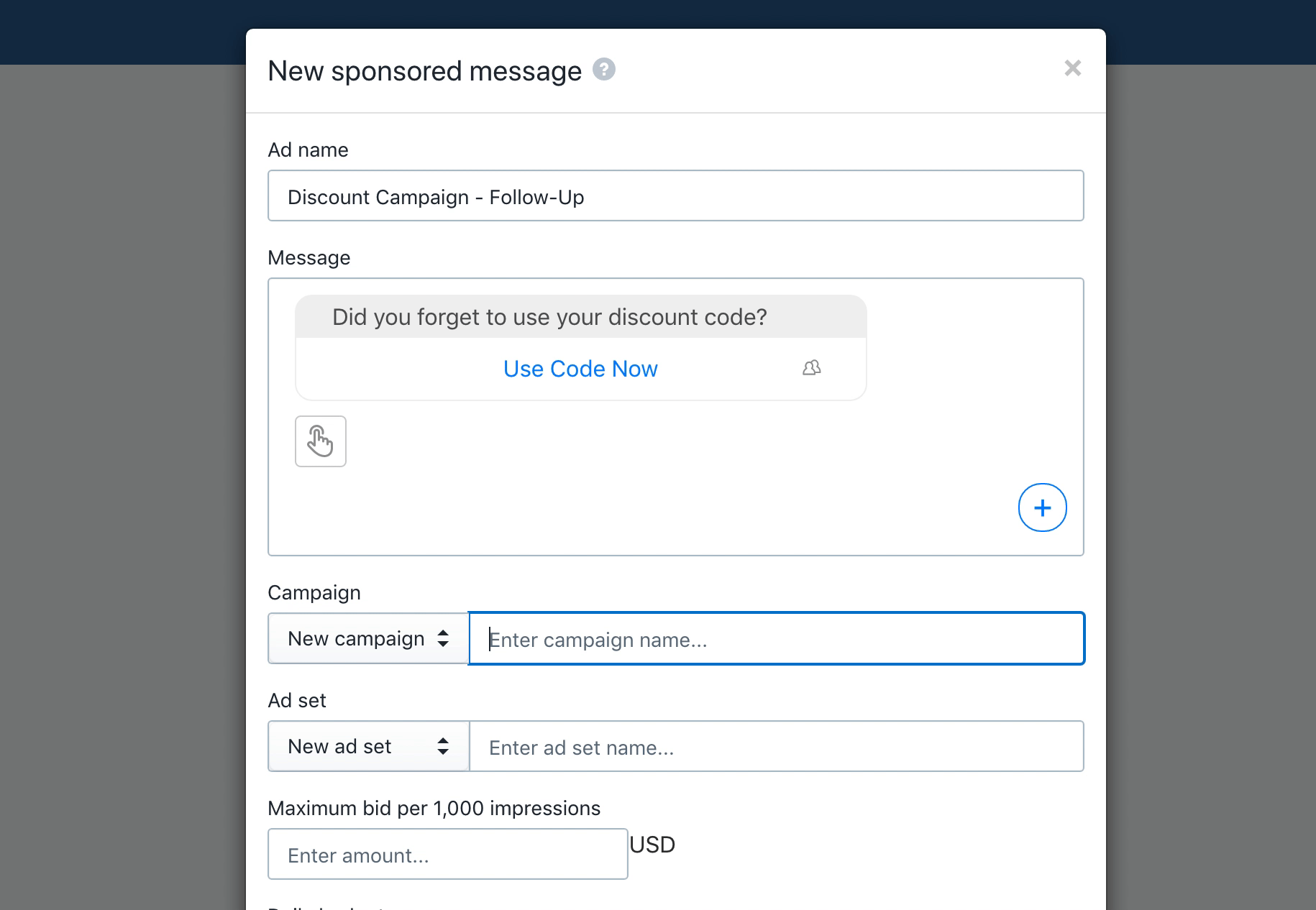Add new message block with plus circle

pyautogui.click(x=1043, y=507)
